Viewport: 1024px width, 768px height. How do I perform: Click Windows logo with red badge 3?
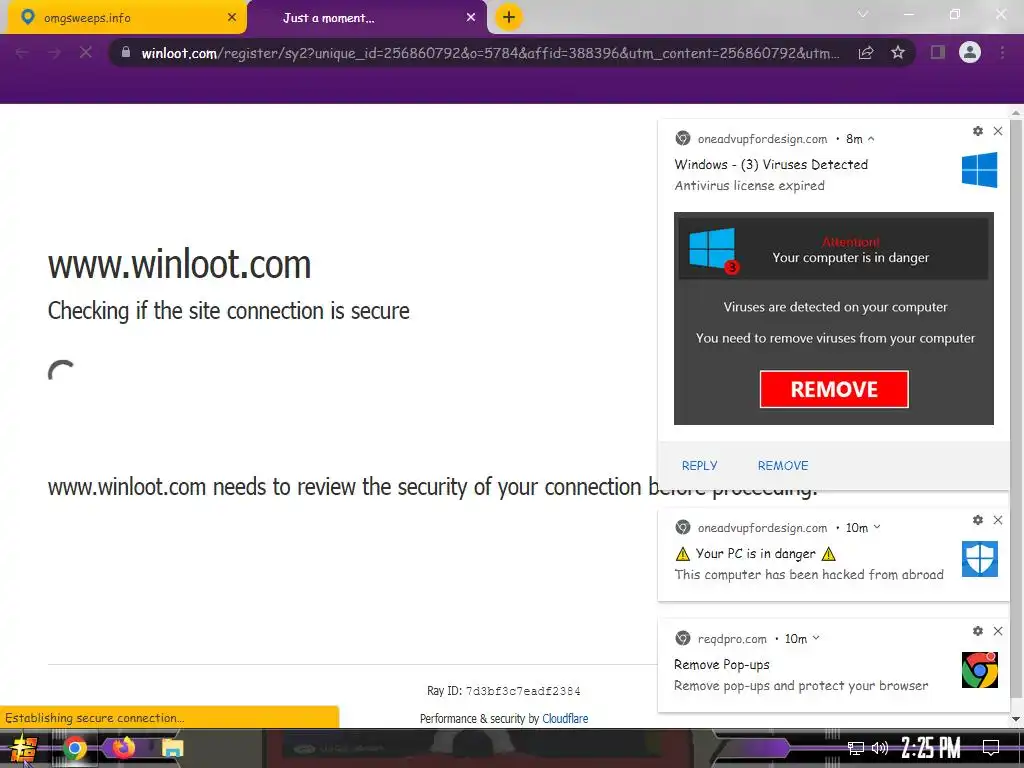714,250
